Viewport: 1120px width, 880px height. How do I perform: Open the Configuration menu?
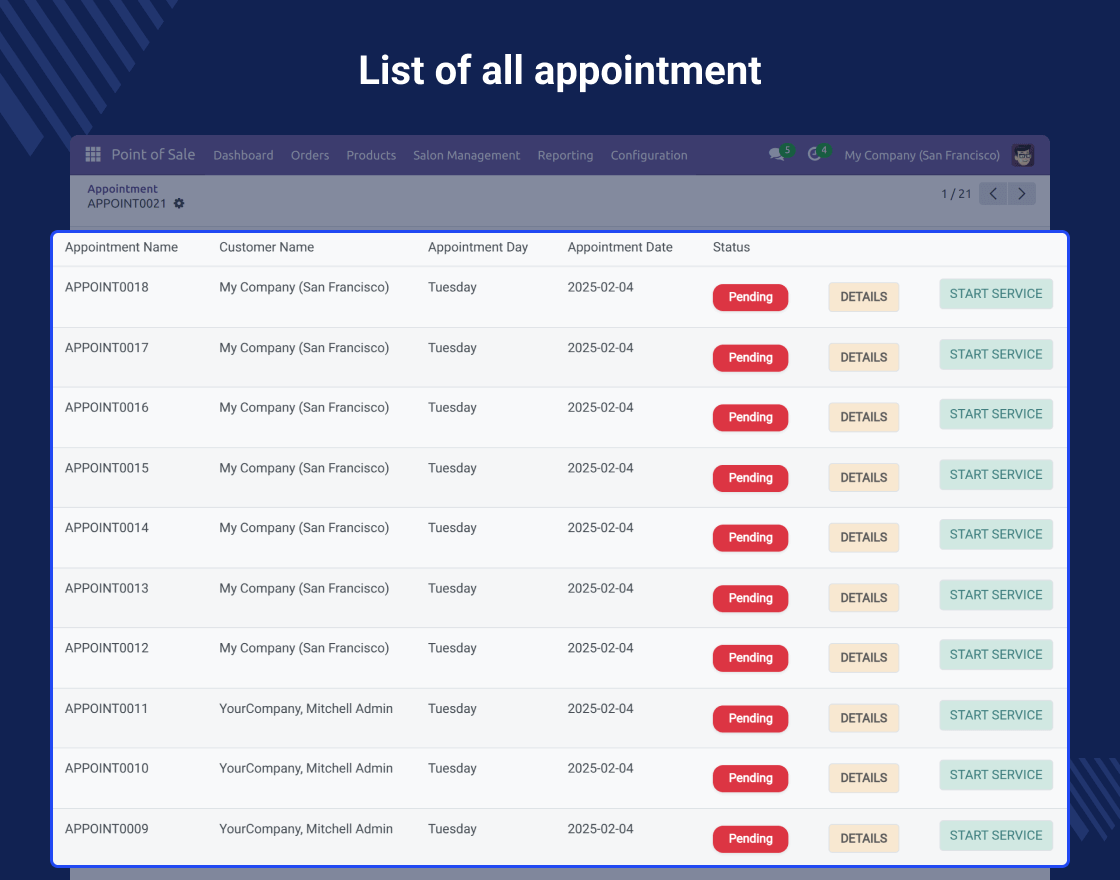[x=649, y=155]
